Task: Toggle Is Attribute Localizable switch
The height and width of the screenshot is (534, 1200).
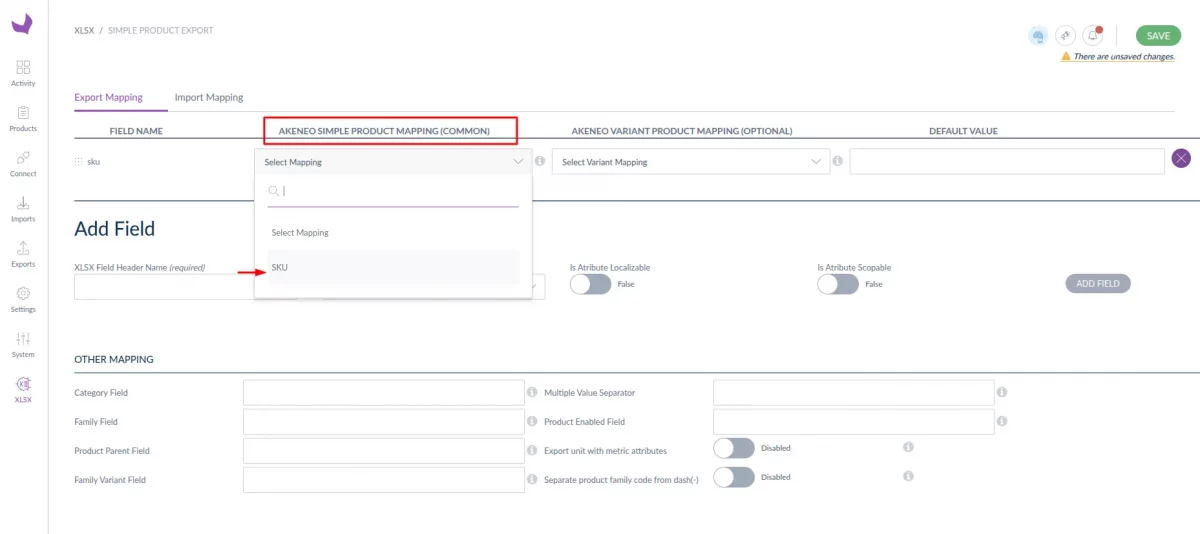Action: click(590, 284)
